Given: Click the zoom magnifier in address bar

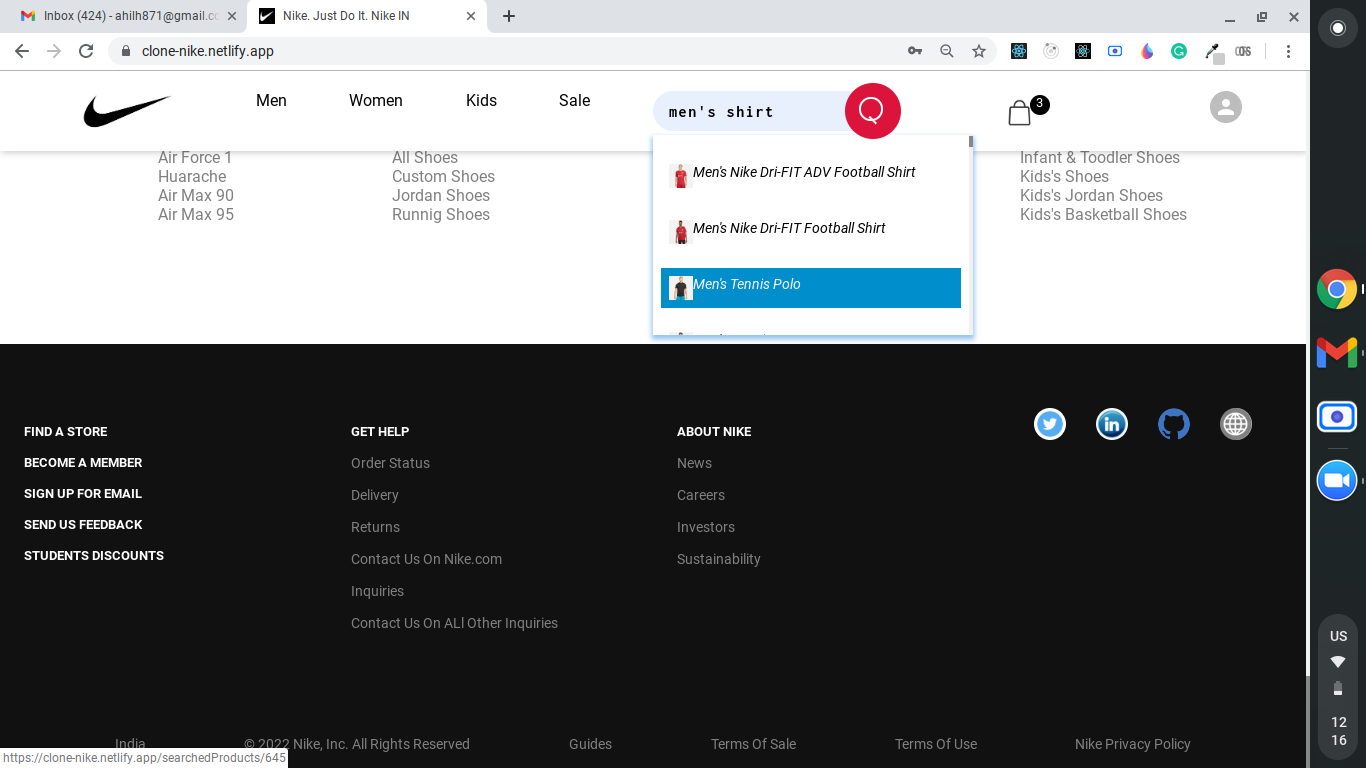Looking at the screenshot, I should 947,51.
